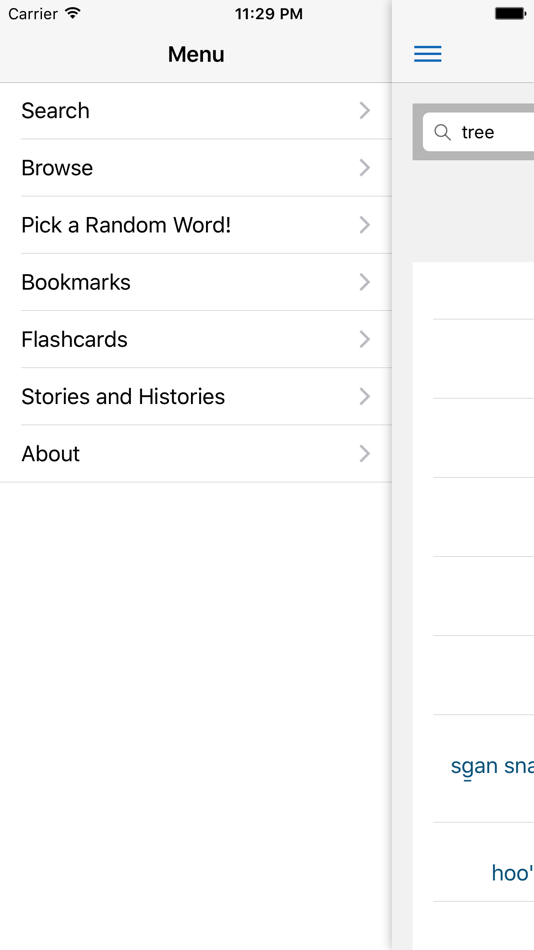Image resolution: width=534 pixels, height=950 pixels.
Task: Click the search field containing 'tree'
Action: (x=478, y=132)
